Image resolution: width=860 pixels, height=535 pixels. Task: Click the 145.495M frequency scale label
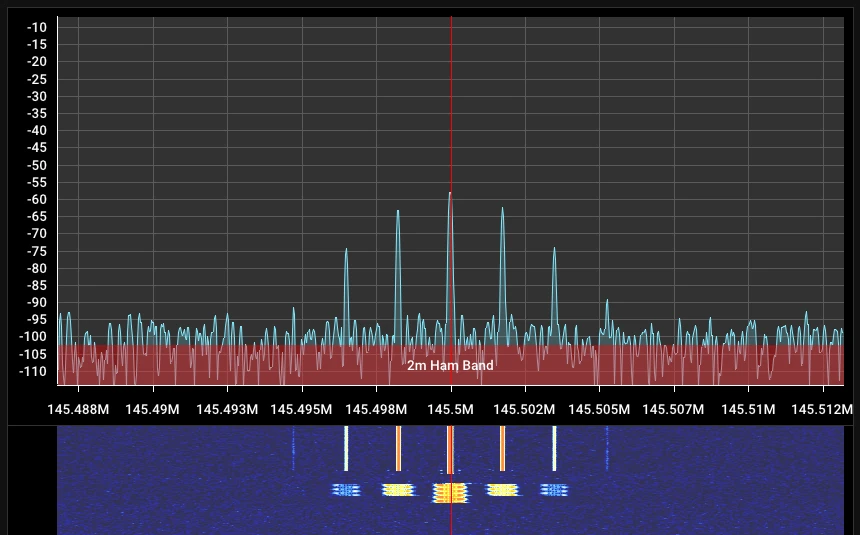(x=301, y=409)
